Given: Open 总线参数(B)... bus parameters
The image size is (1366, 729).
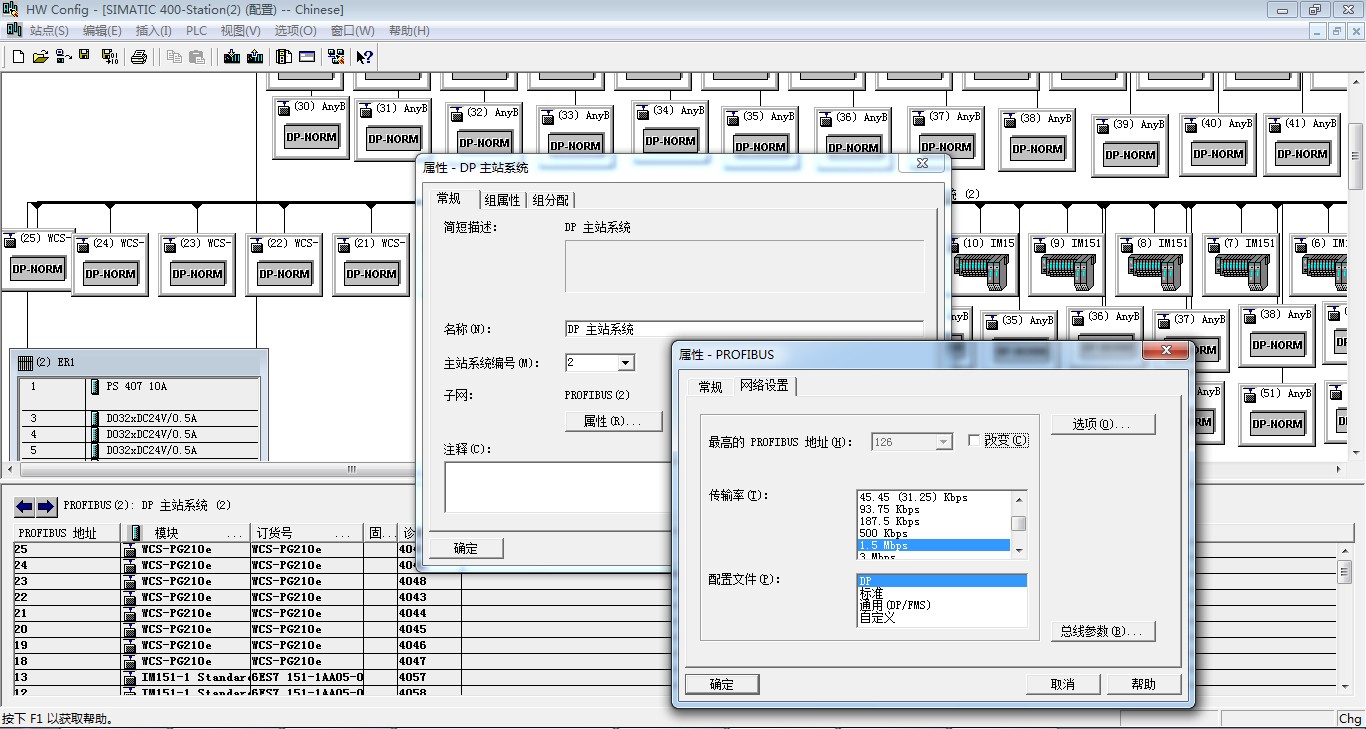Looking at the screenshot, I should [1102, 631].
